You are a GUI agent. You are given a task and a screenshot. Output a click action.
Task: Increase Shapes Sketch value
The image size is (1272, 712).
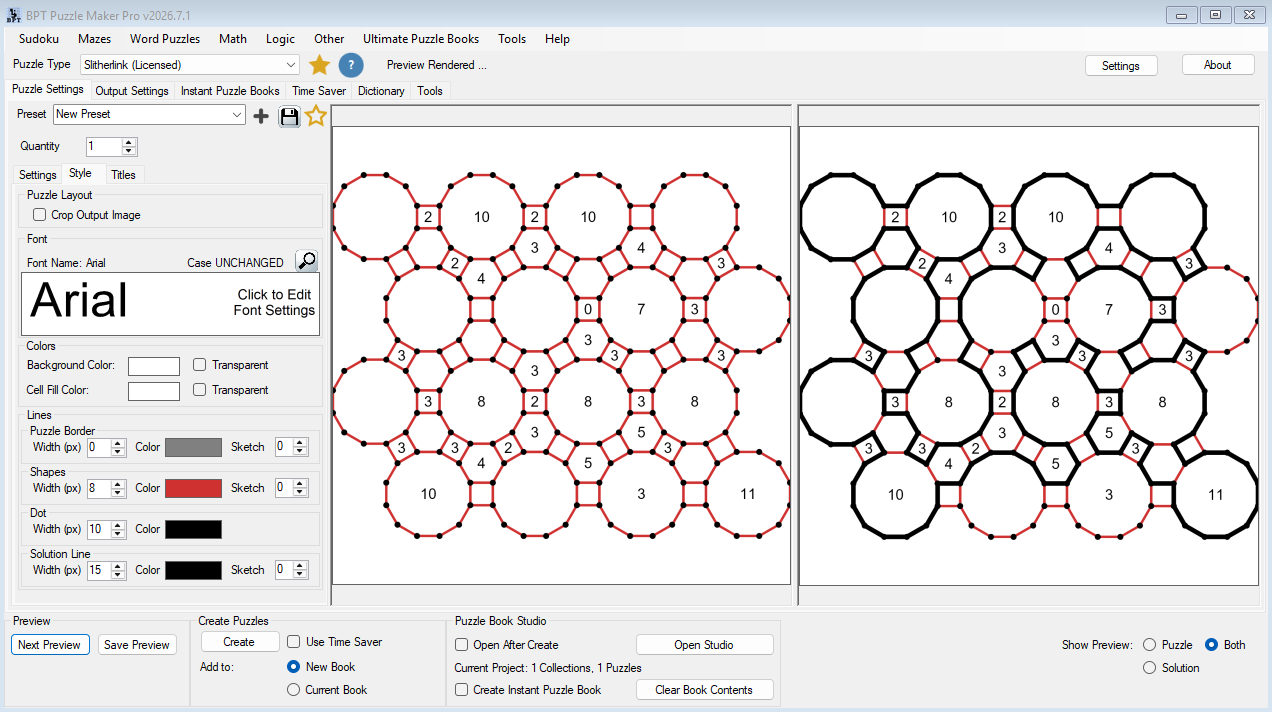301,484
